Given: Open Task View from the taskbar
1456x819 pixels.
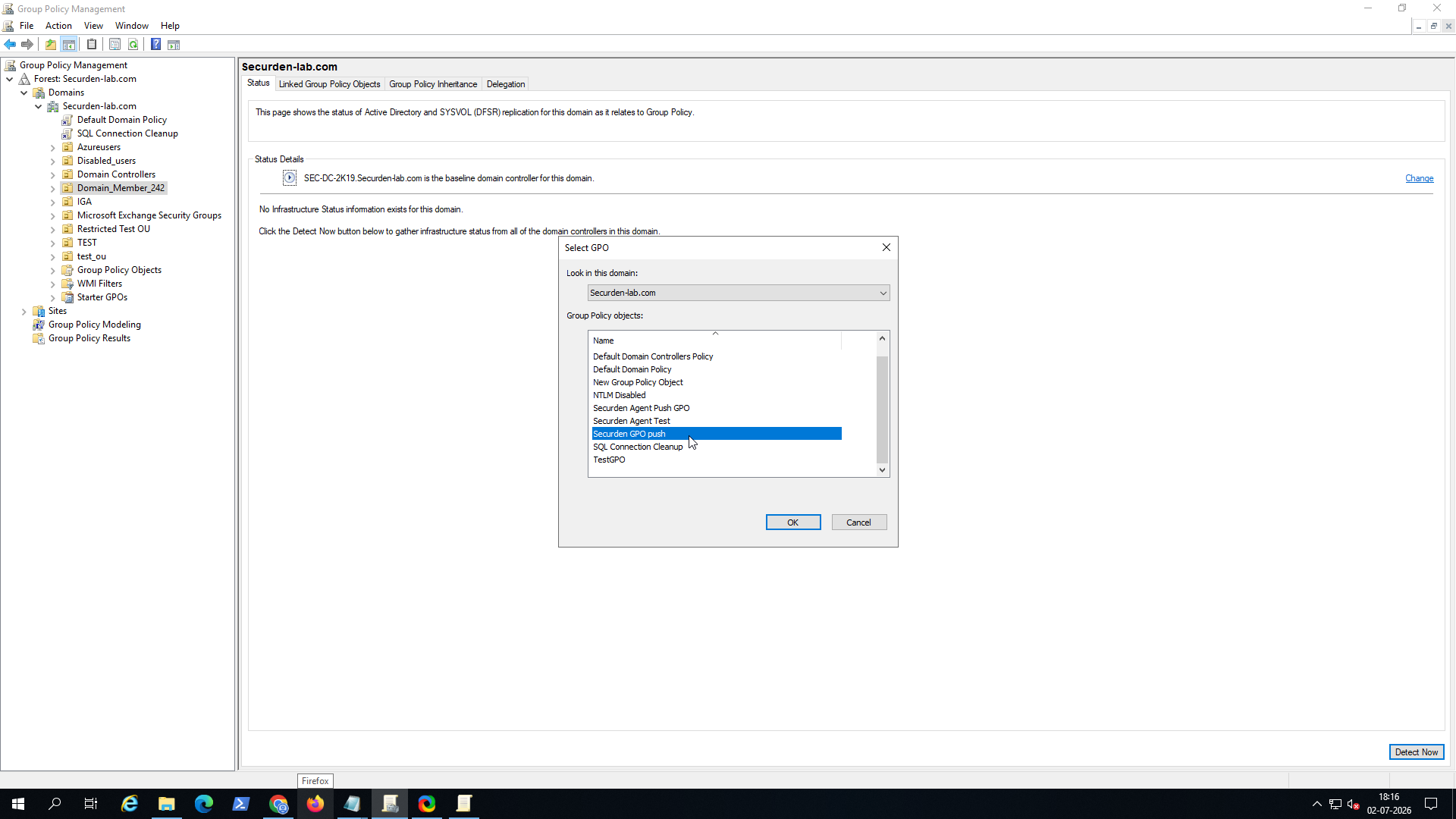Looking at the screenshot, I should (x=91, y=804).
